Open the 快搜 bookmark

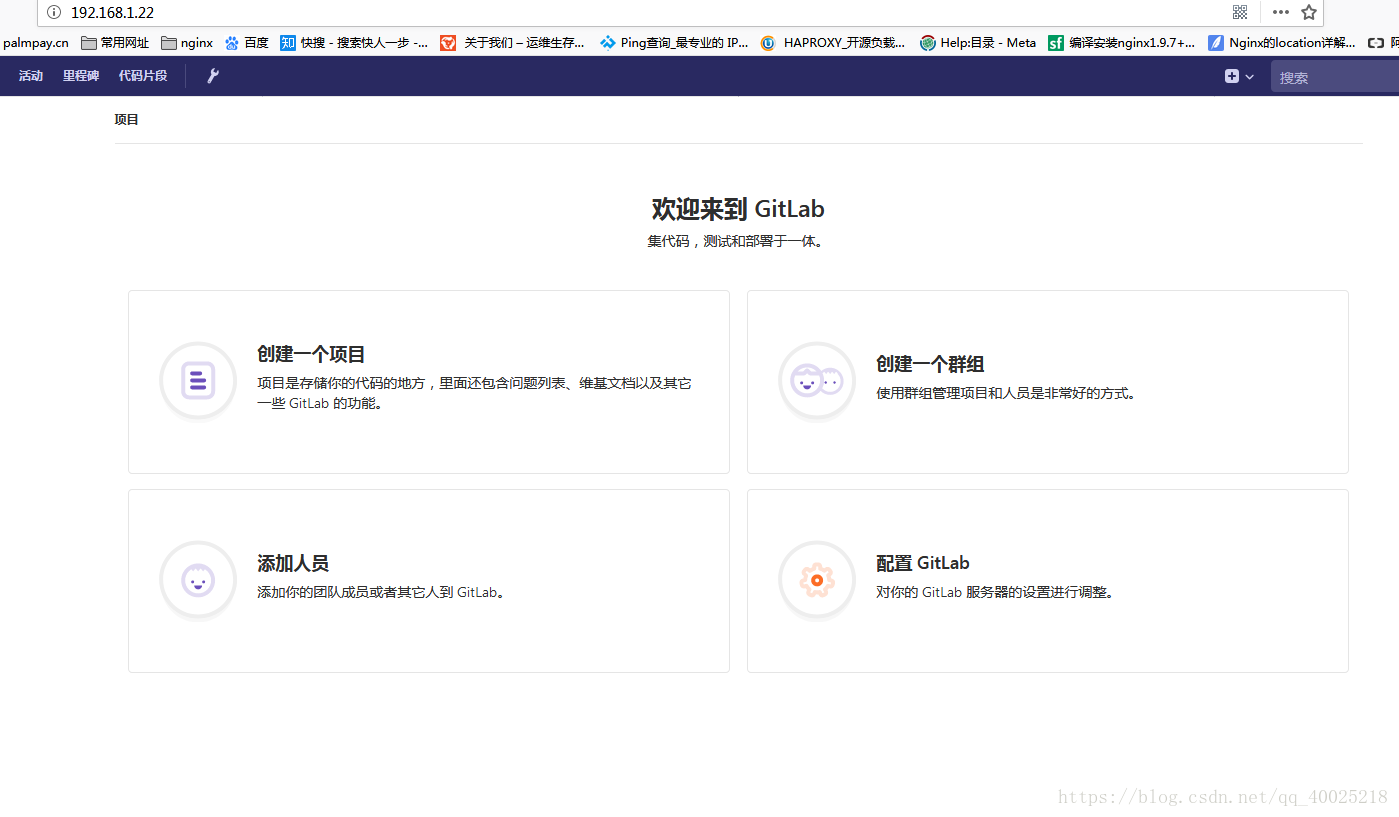(354, 43)
